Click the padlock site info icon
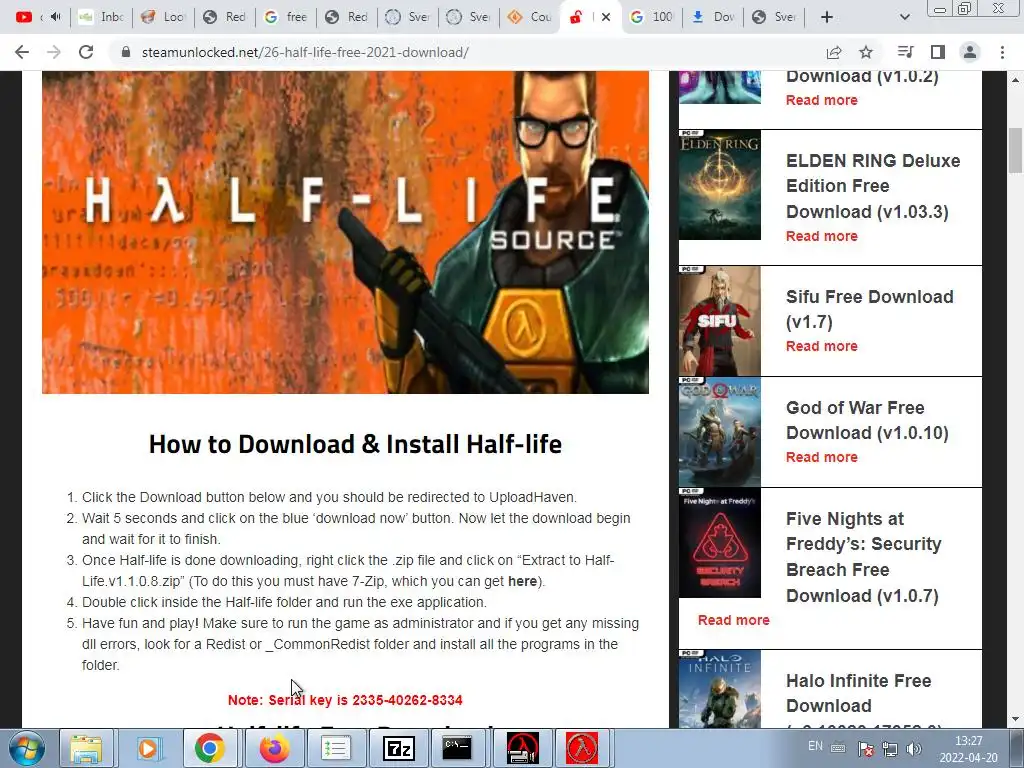This screenshot has width=1024, height=768. click(126, 52)
